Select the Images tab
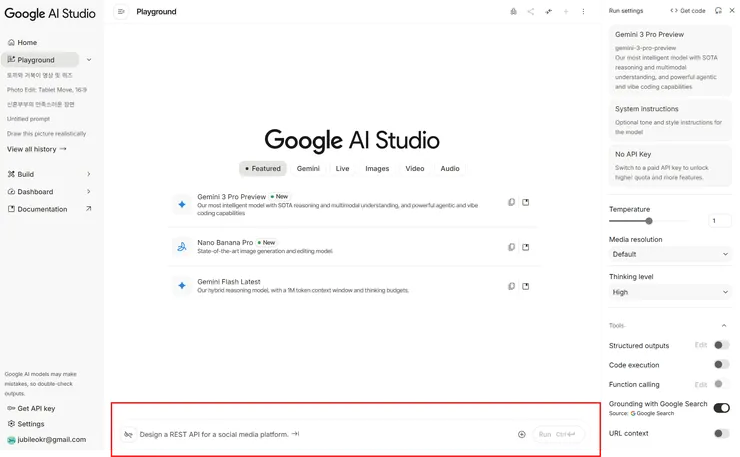 [x=377, y=169]
